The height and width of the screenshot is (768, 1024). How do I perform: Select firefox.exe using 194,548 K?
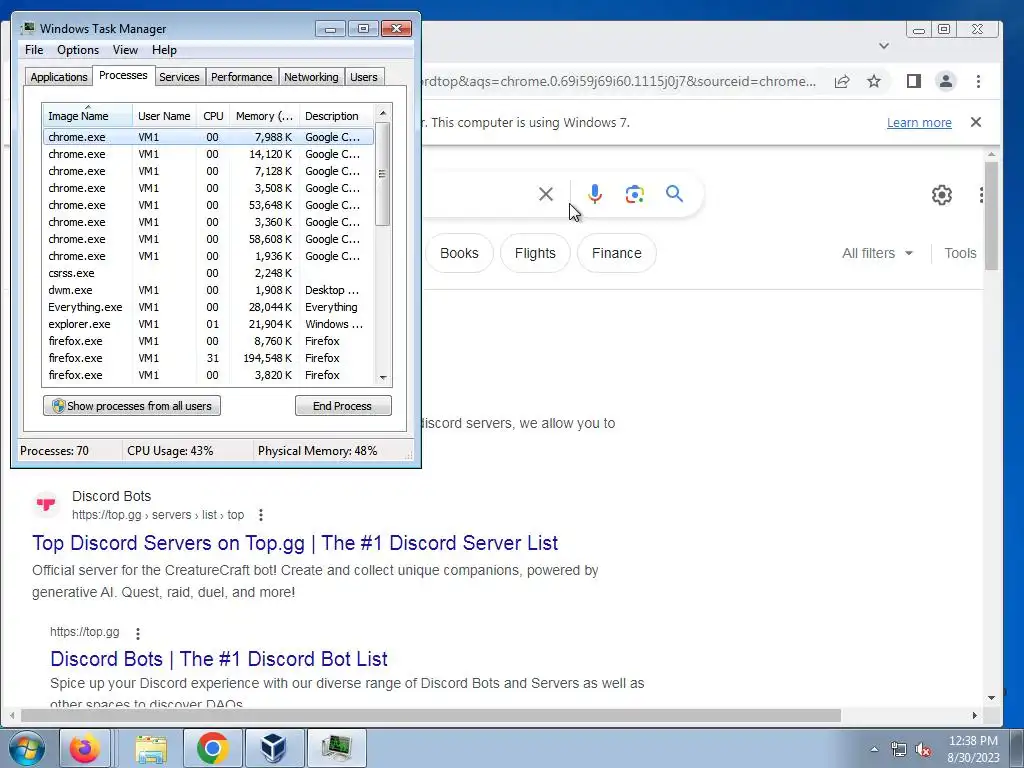tap(208, 358)
